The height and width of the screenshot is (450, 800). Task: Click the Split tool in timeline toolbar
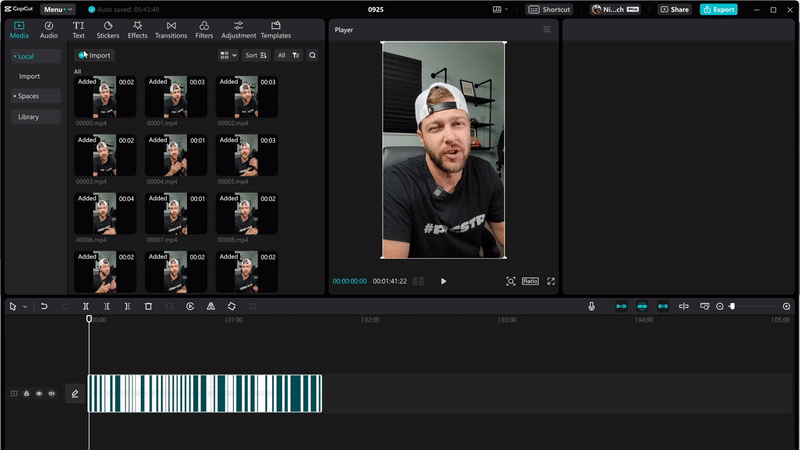(86, 306)
